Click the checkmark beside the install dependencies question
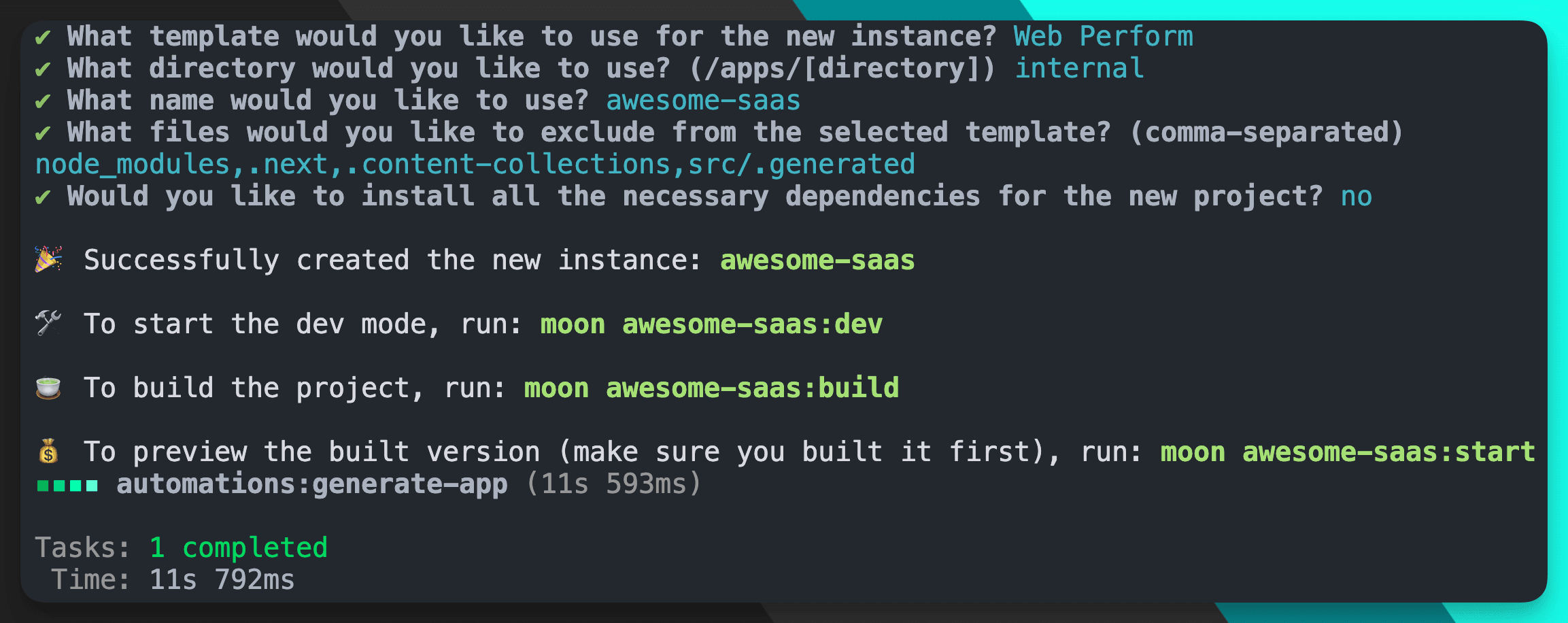 pos(43,197)
